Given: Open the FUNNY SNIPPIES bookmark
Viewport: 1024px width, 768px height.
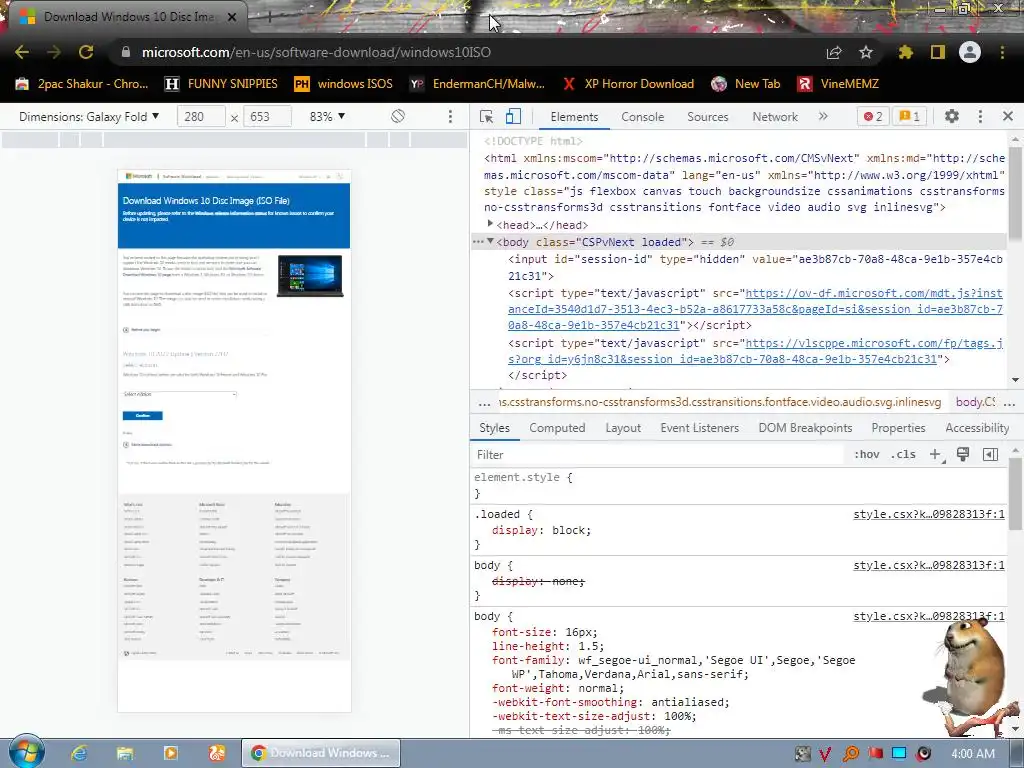Looking at the screenshot, I should [x=221, y=84].
